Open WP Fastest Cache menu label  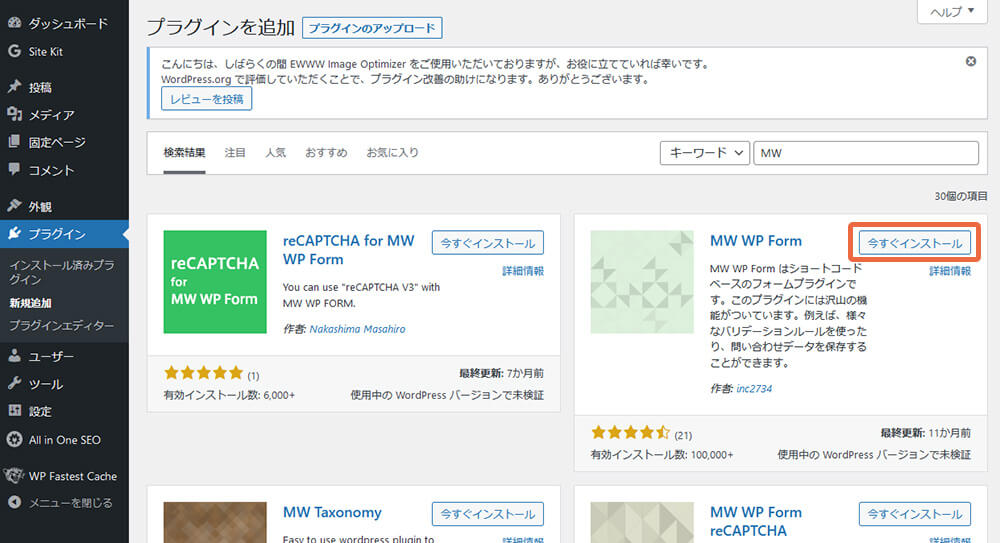coord(73,476)
